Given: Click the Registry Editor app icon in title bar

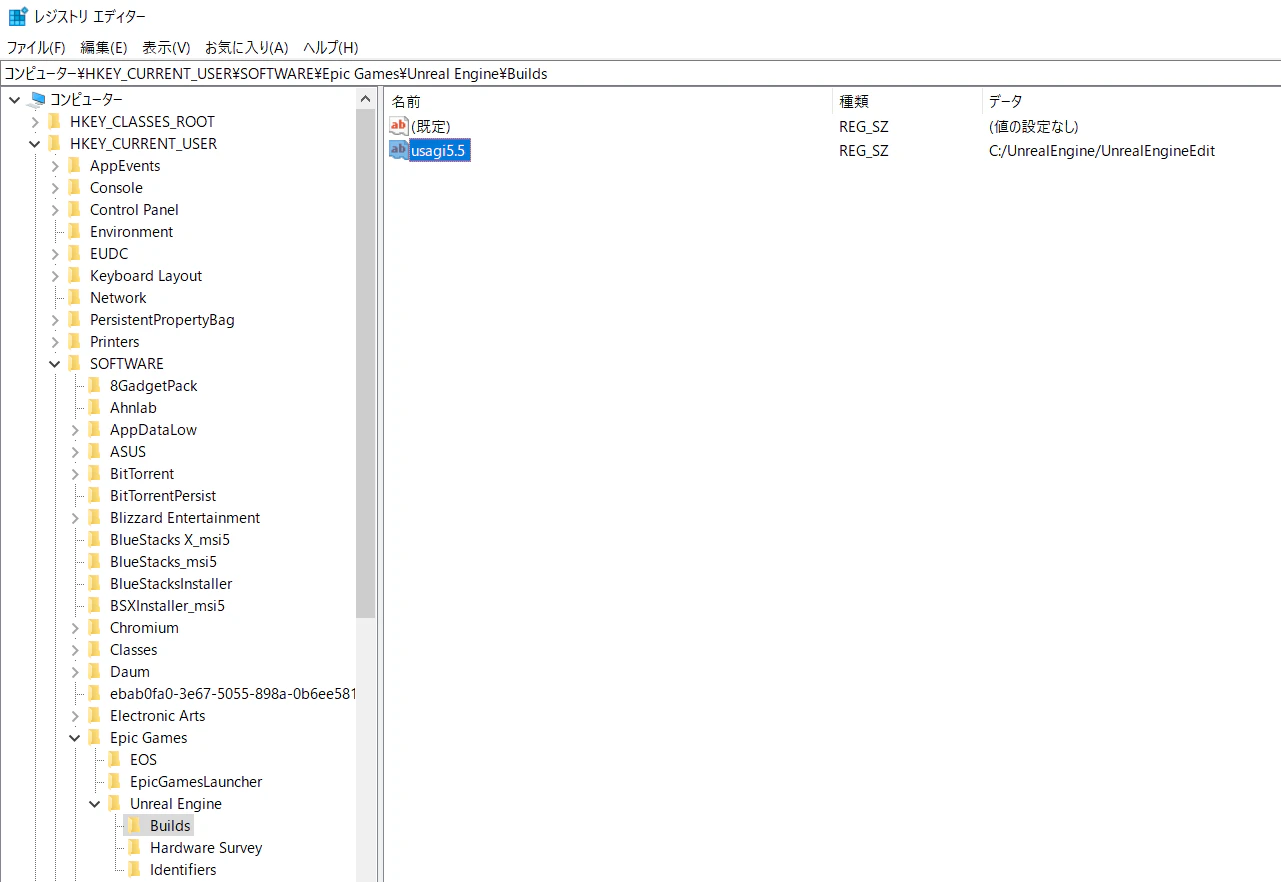Looking at the screenshot, I should 17,17.
